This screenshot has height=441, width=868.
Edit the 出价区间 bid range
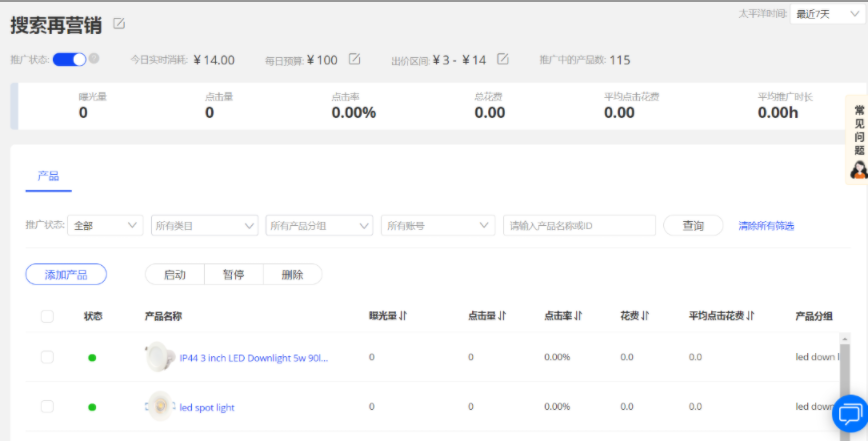[503, 59]
